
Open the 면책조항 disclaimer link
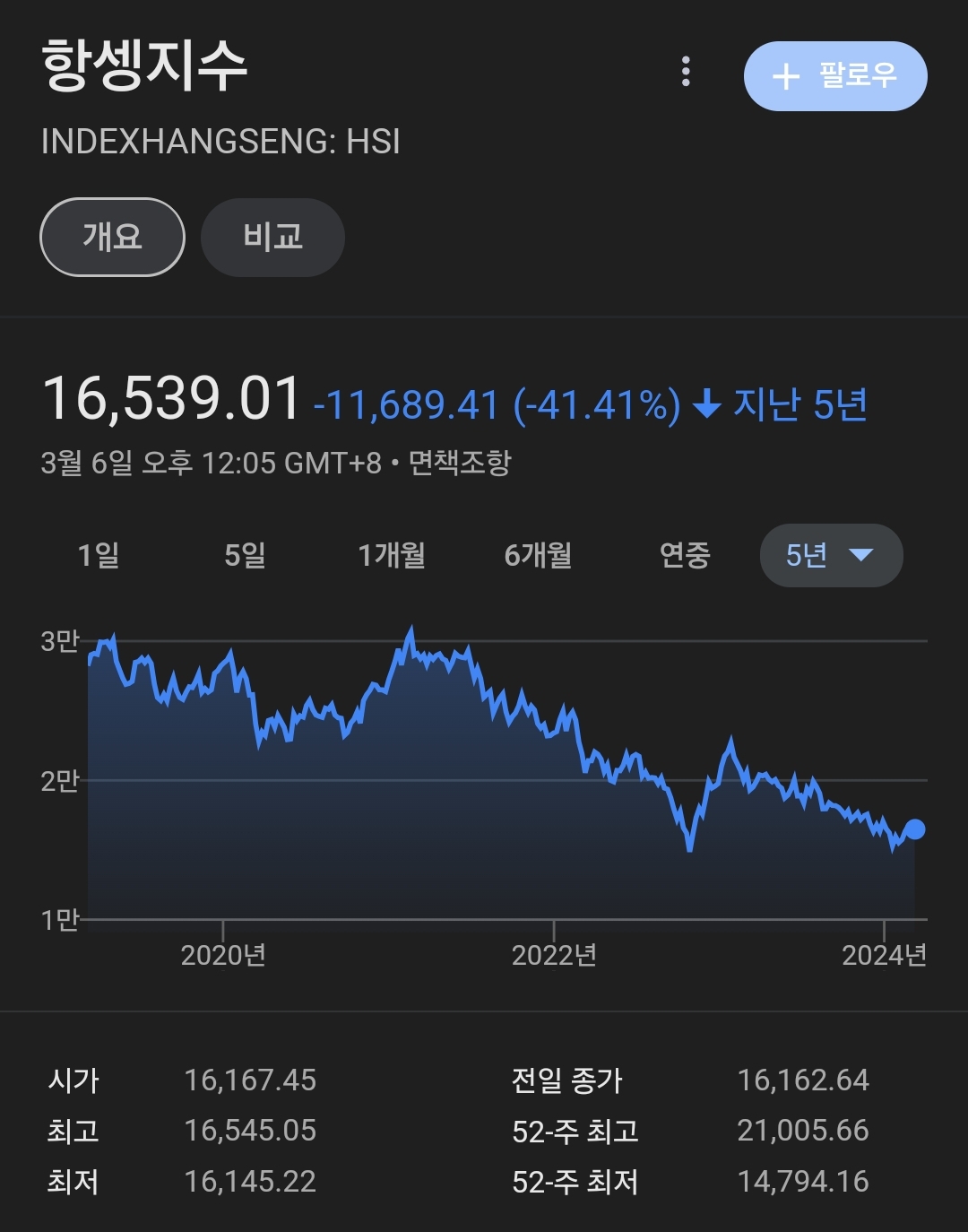point(460,463)
